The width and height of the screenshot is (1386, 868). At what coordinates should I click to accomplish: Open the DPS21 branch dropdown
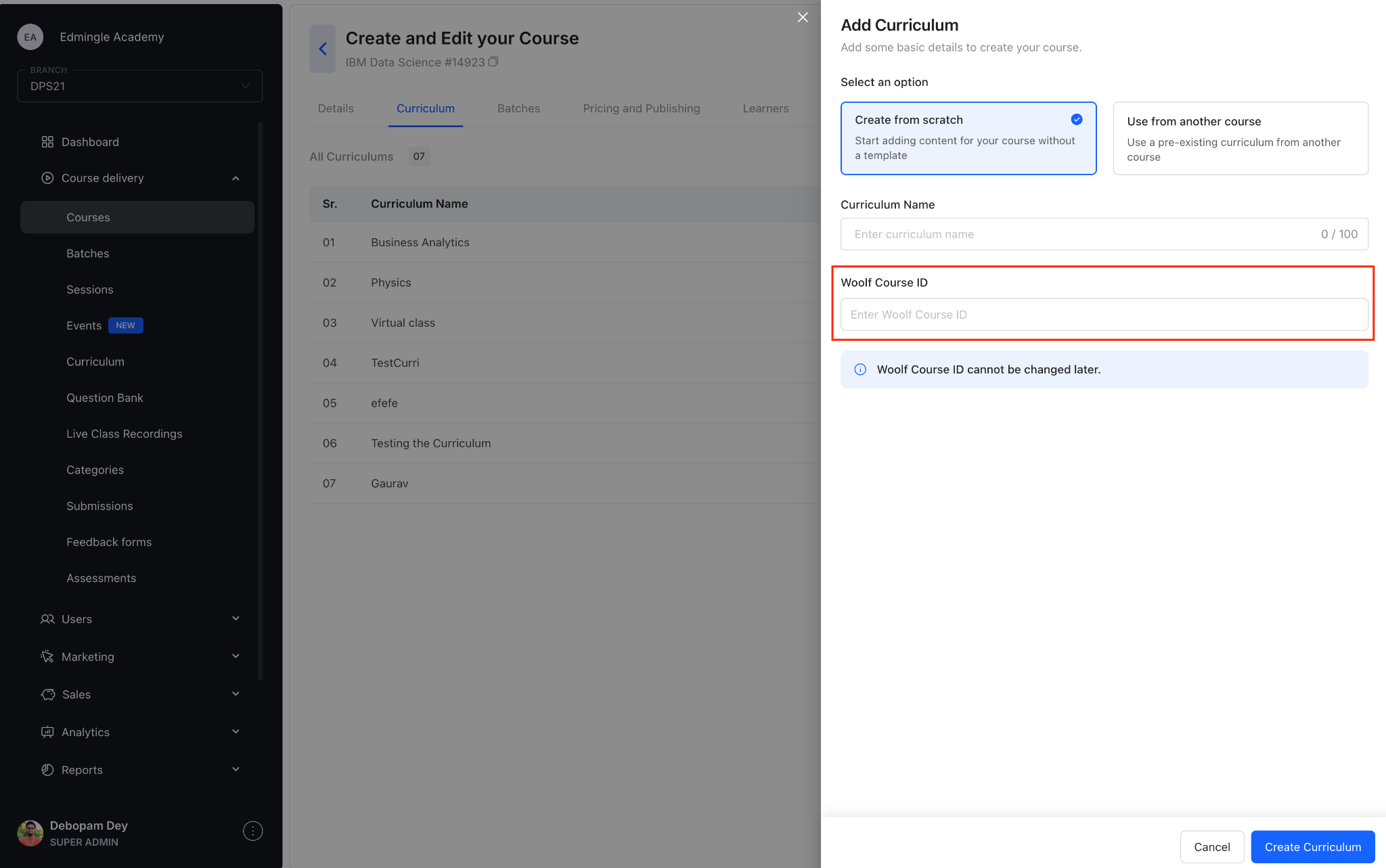click(140, 86)
